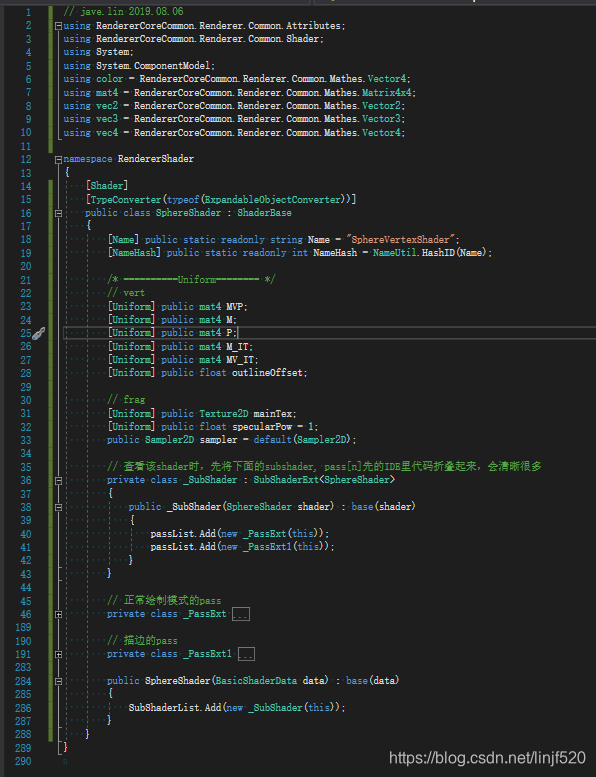Image resolution: width=596 pixels, height=777 pixels.
Task: Click 'Texture2D' type on line 31
Action: [223, 413]
